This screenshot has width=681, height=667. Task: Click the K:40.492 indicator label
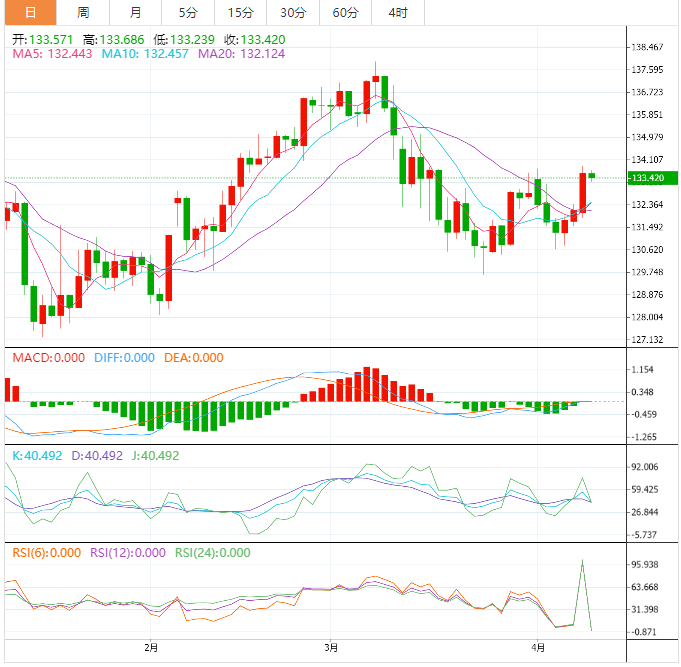(37, 456)
